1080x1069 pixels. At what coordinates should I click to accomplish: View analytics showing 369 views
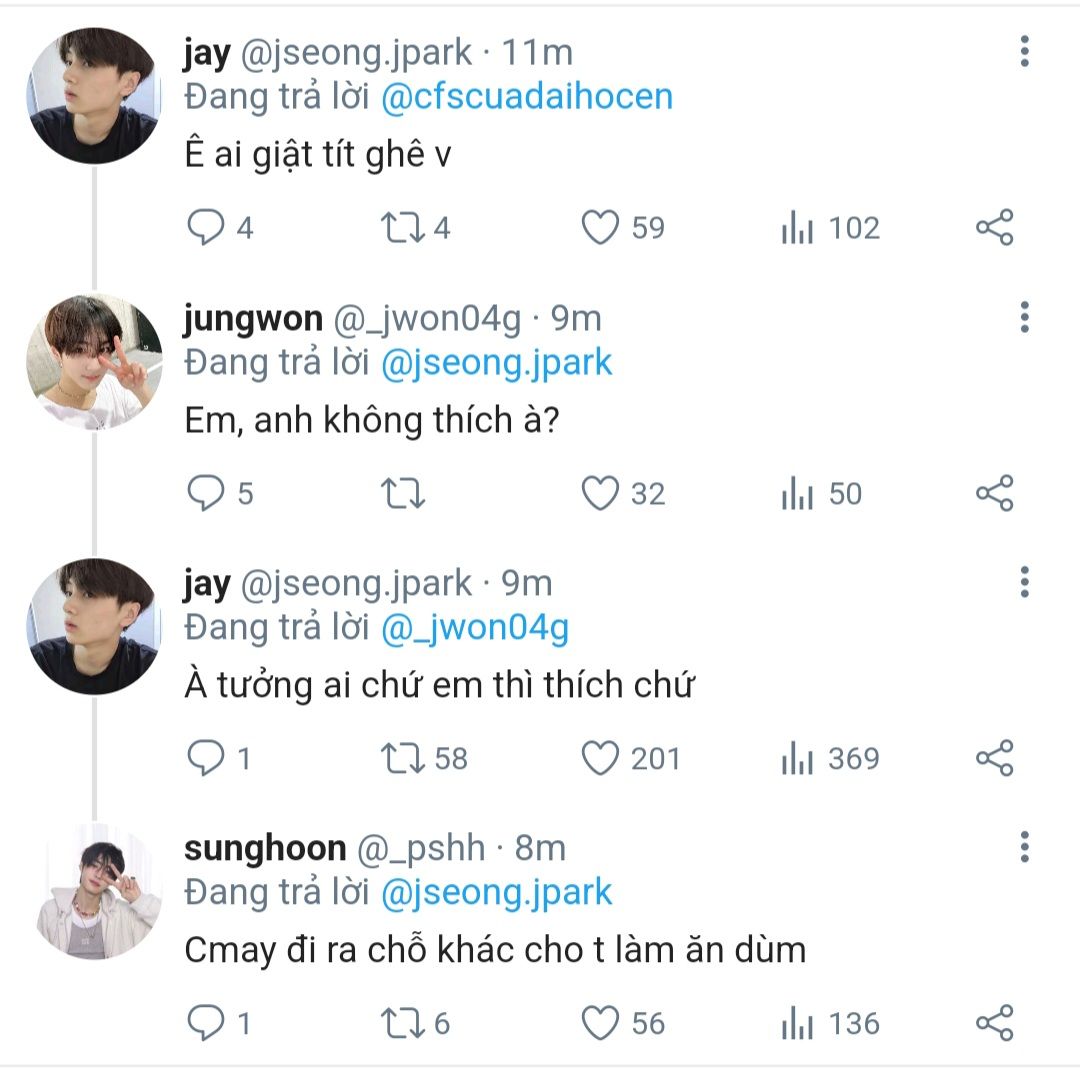pyautogui.click(x=831, y=758)
